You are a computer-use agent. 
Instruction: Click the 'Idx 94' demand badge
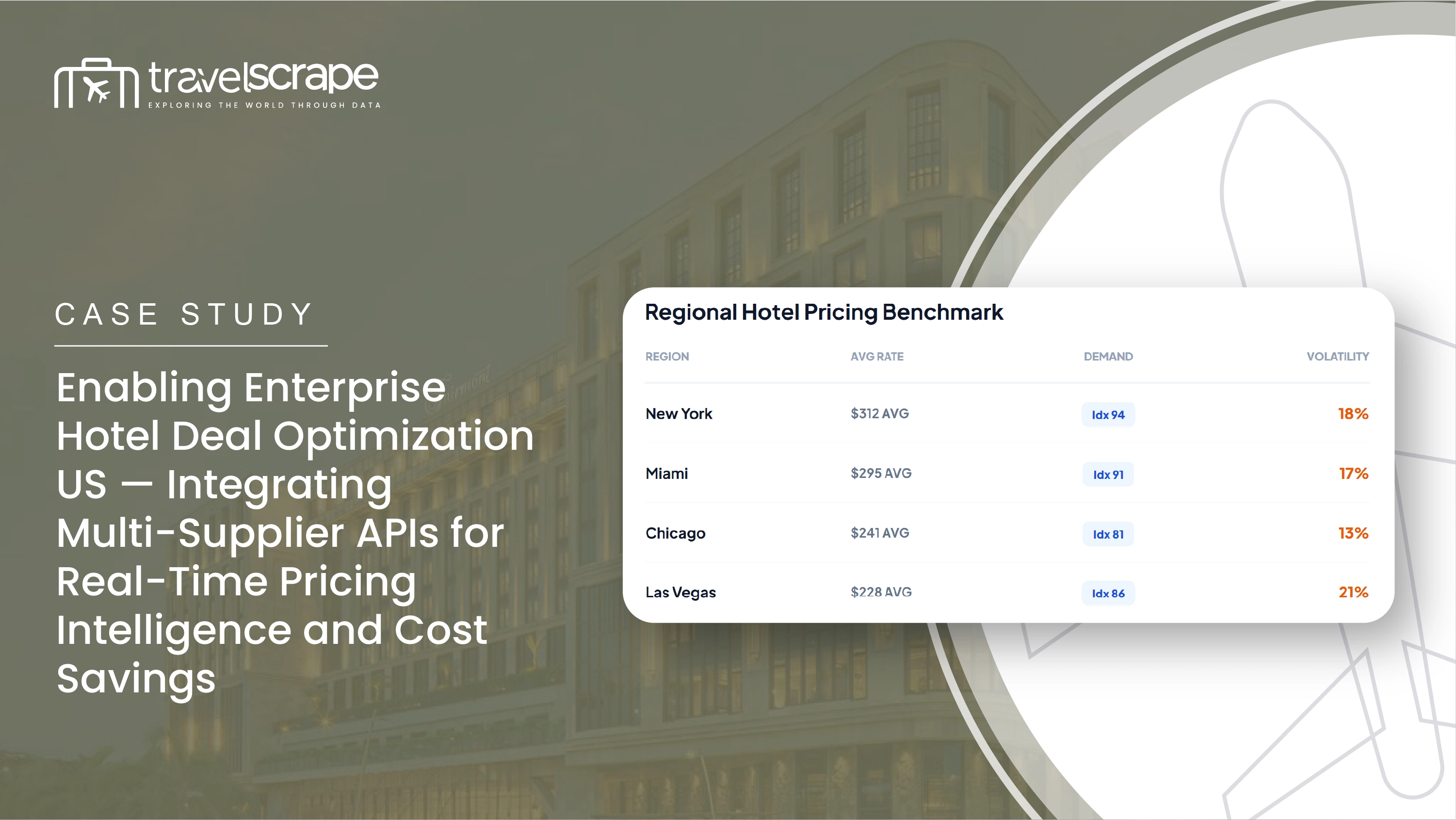click(1108, 414)
